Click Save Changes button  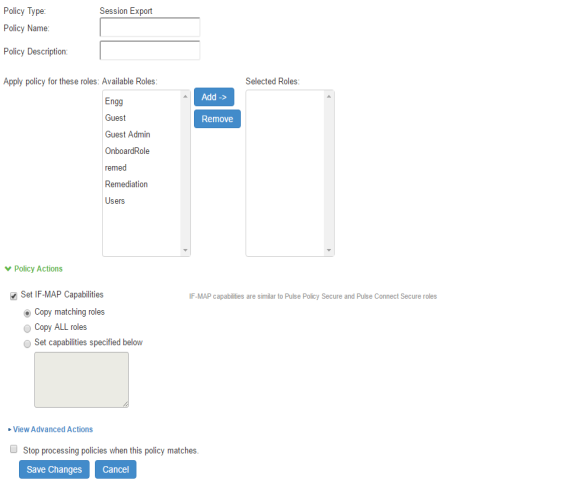pyautogui.click(x=54, y=469)
